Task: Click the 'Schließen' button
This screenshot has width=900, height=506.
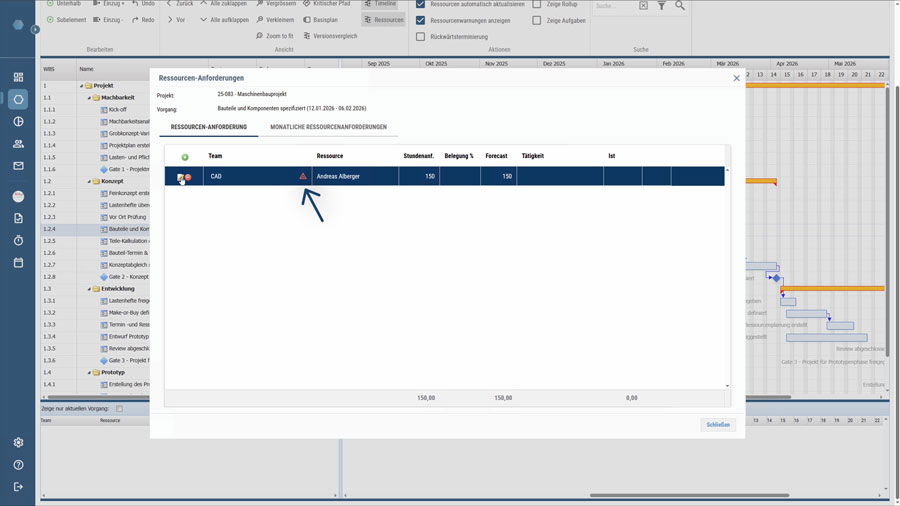Action: [x=718, y=425]
